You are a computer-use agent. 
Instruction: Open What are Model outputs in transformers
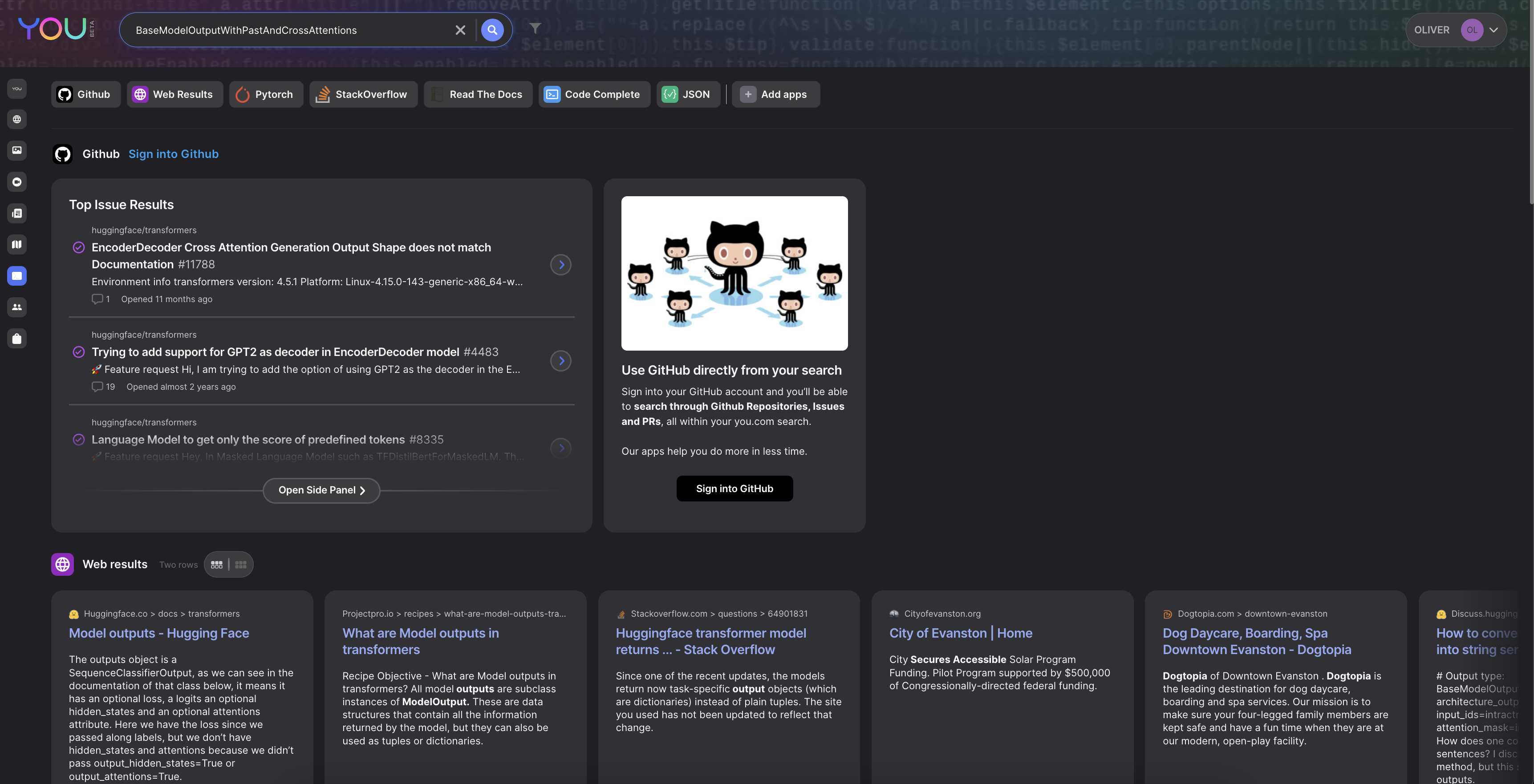pos(420,641)
